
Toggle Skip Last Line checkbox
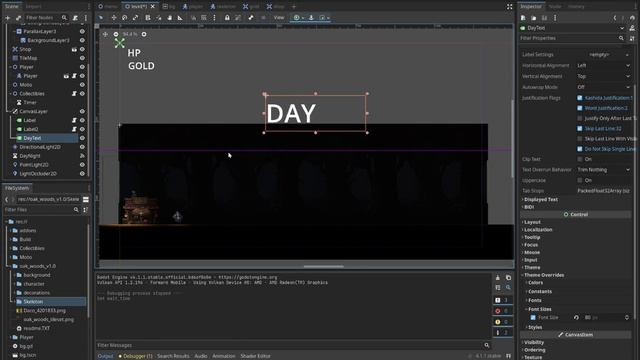(x=580, y=129)
